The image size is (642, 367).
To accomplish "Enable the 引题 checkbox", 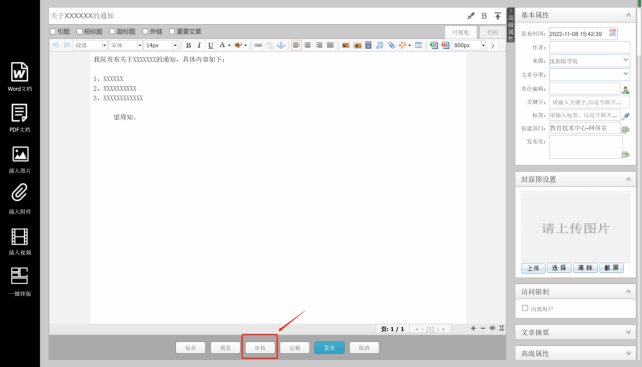I will (x=53, y=32).
